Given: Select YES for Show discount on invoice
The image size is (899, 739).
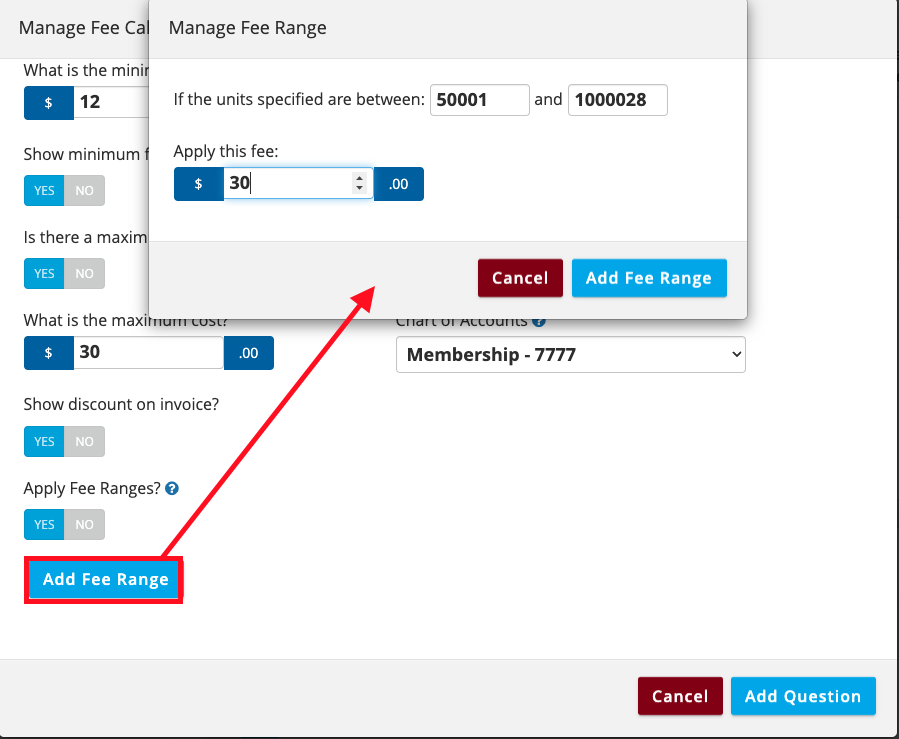Looking at the screenshot, I should click(x=45, y=441).
